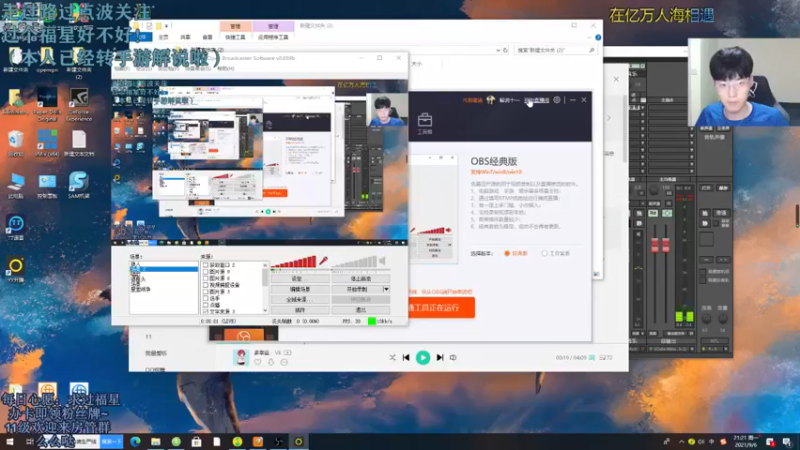This screenshot has height=450, width=800.
Task: Toggle third source checkbox in sources list
Action: (x=206, y=279)
